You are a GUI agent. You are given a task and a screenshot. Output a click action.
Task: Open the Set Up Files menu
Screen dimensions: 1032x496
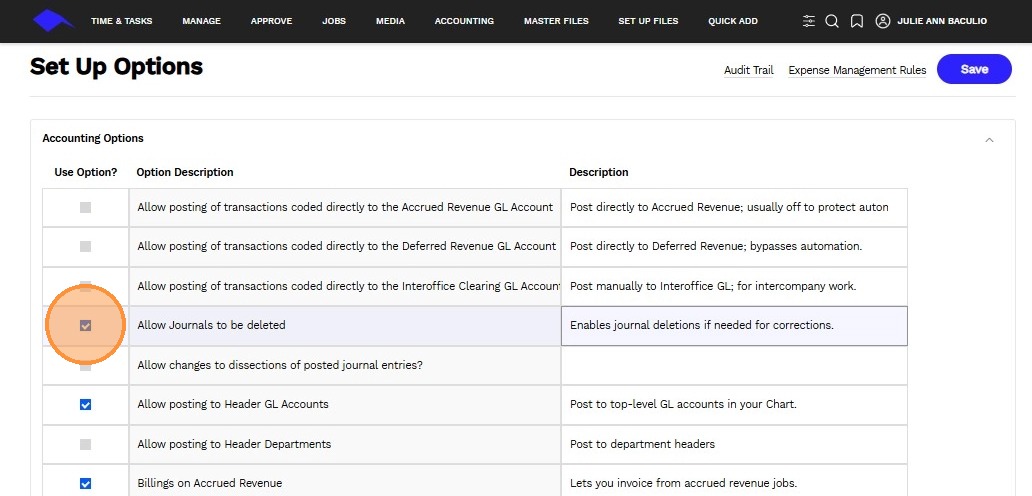[x=648, y=21]
